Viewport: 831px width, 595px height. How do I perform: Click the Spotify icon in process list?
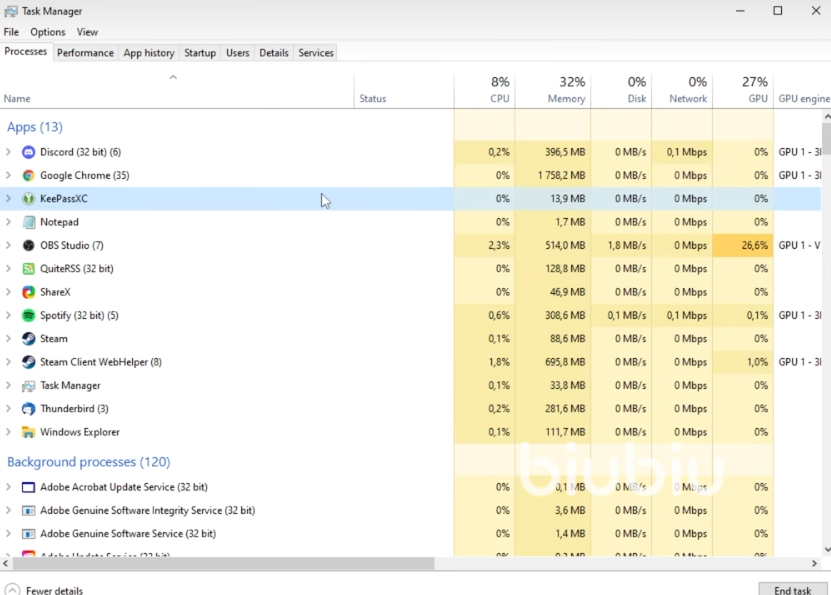[28, 316]
